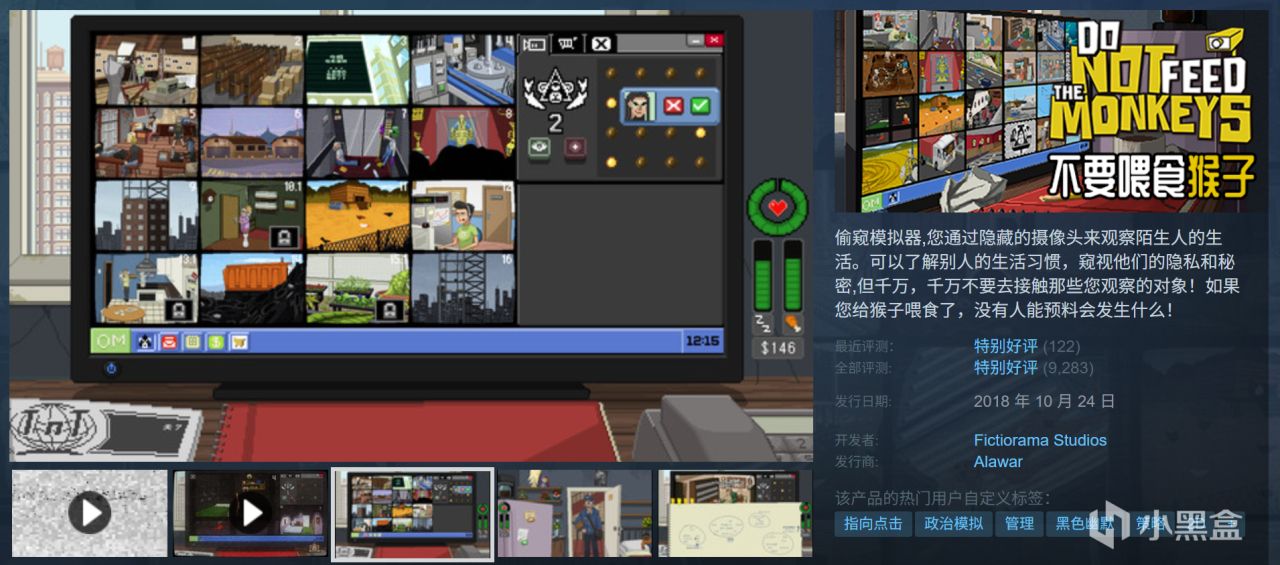The width and height of the screenshot is (1280, 565).
Task: Click the red heart health indicator
Action: click(777, 208)
